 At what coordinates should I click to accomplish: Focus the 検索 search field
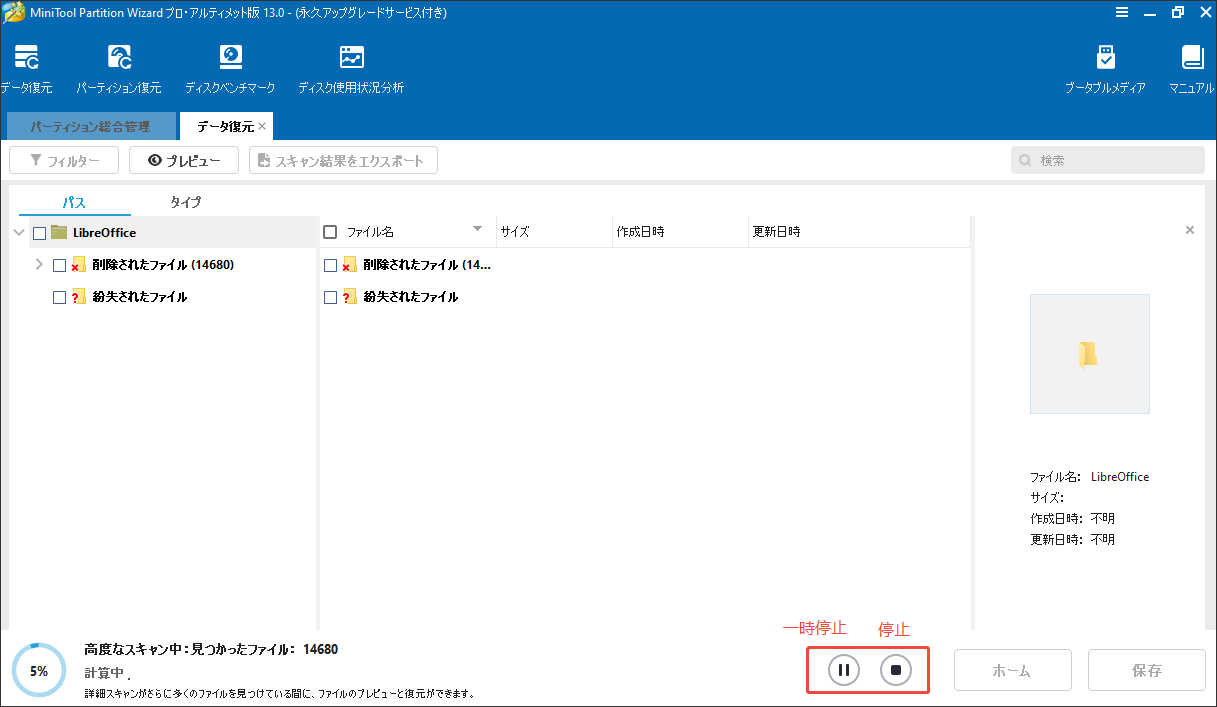coord(1108,160)
